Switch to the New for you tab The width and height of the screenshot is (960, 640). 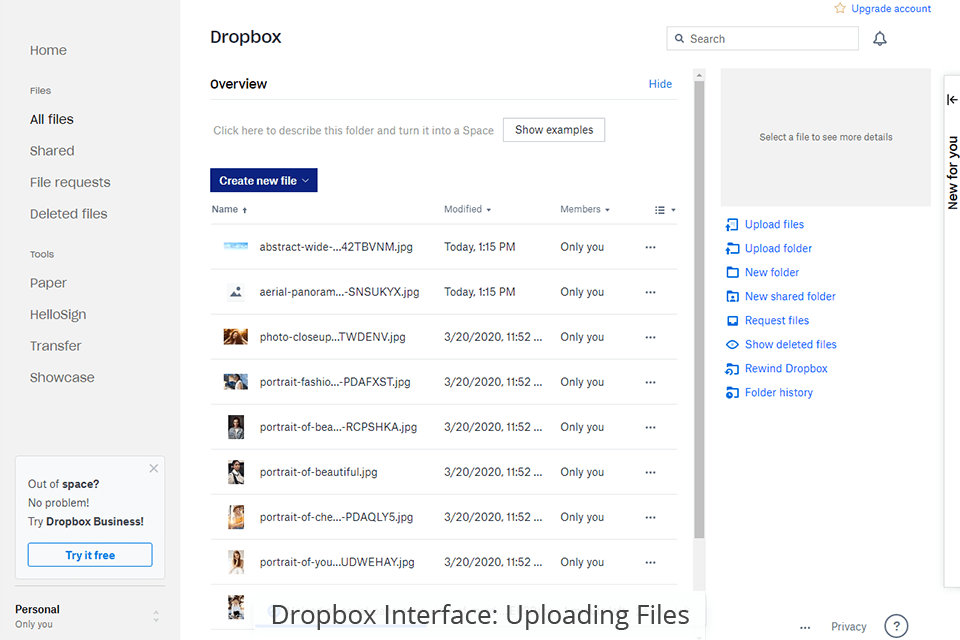pos(951,170)
